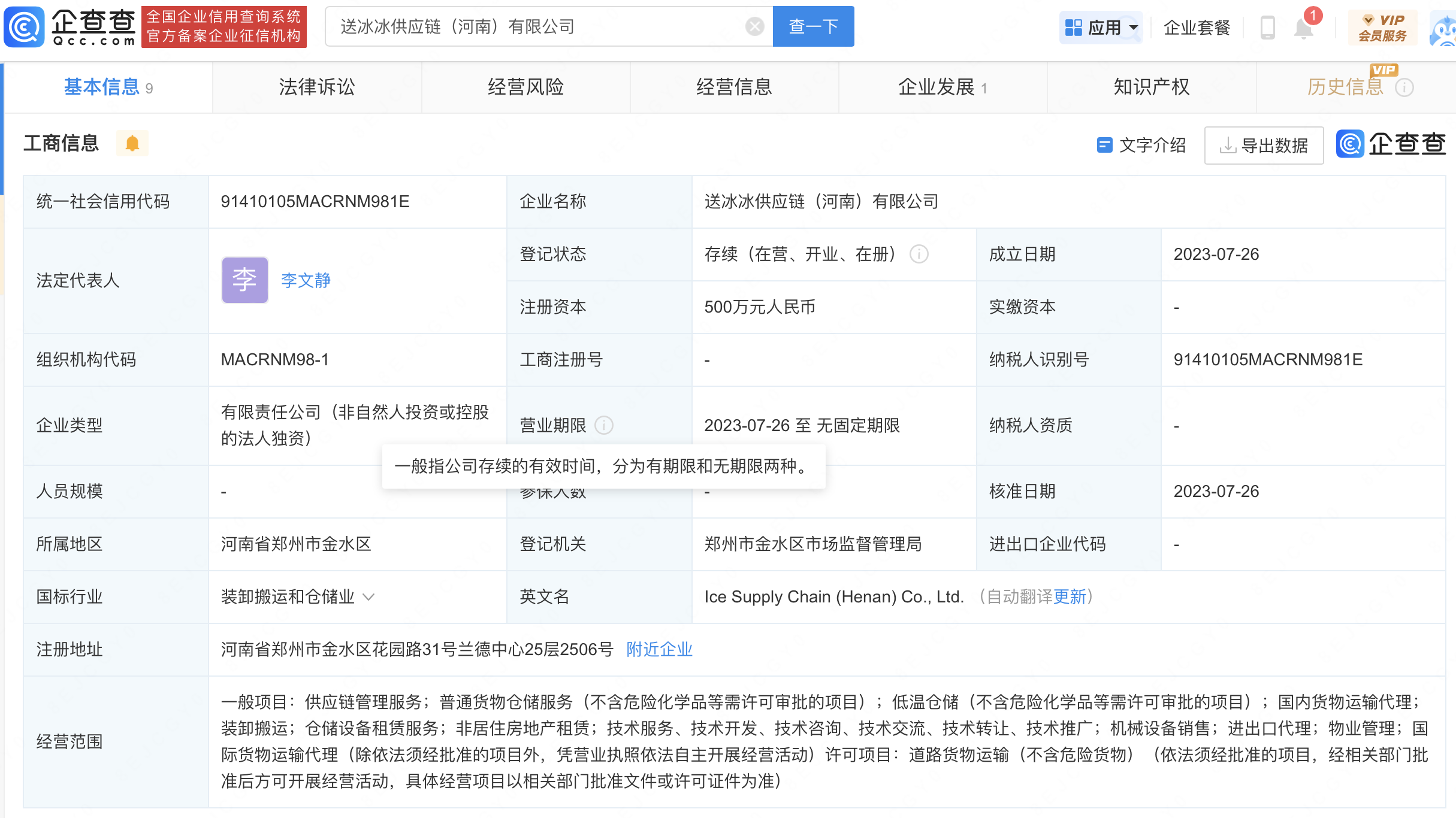Click the info icon next to 登记状态 value
This screenshot has height=818, width=1456.
click(x=919, y=255)
